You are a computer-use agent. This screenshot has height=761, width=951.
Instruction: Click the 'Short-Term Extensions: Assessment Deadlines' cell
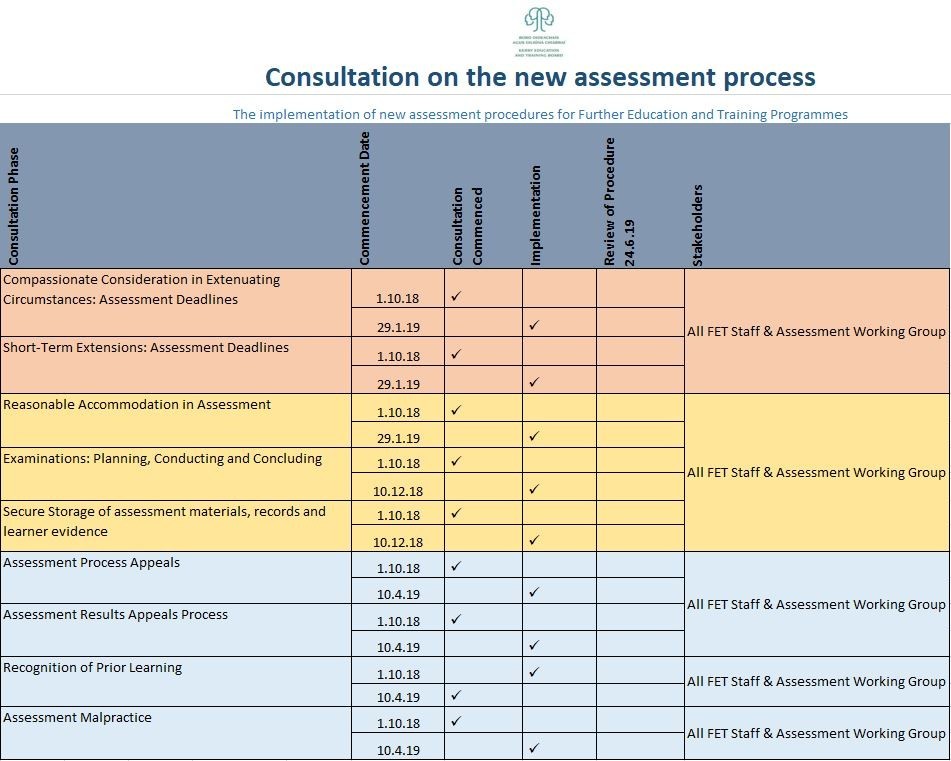point(176,365)
